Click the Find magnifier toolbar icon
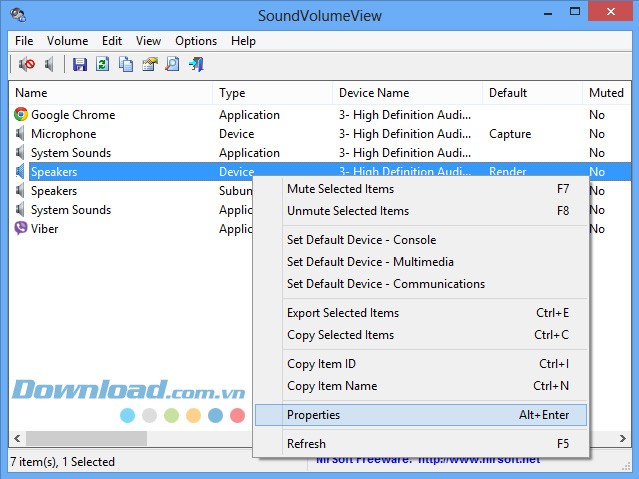 click(x=172, y=65)
